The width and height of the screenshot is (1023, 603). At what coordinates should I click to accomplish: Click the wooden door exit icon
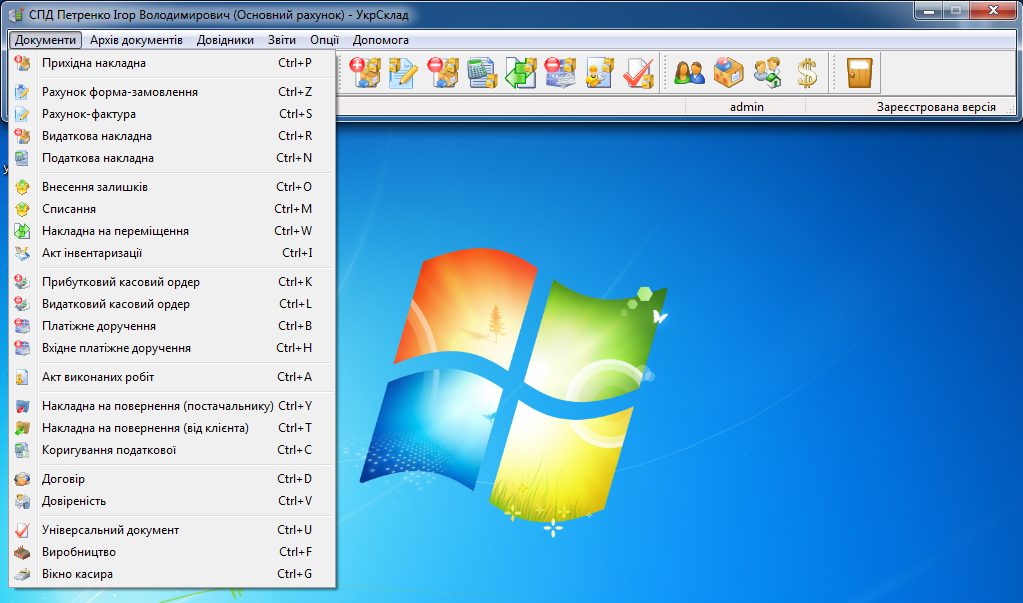[859, 73]
